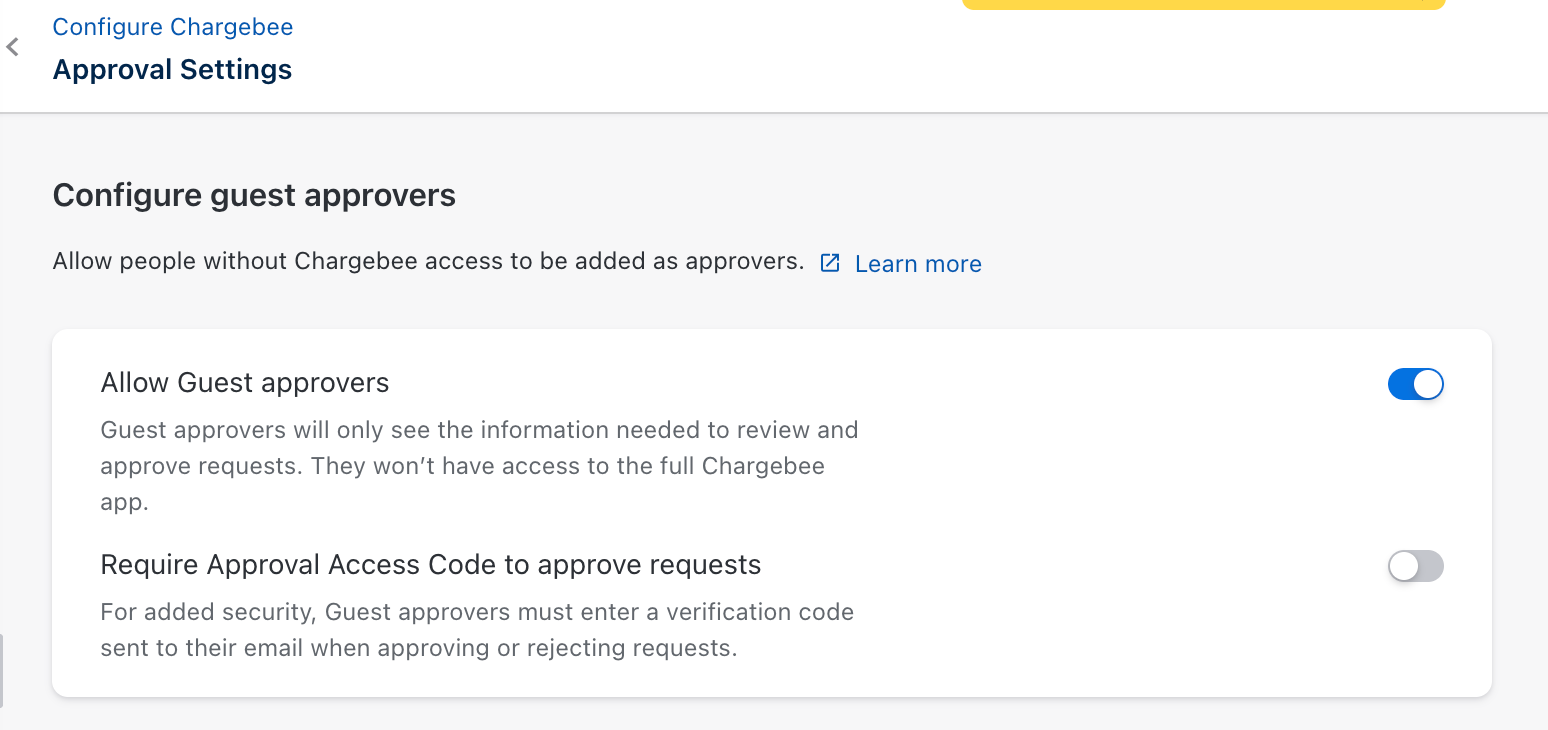The width and height of the screenshot is (1548, 730).
Task: Click the Configure guest approvers heading
Action: (x=254, y=195)
